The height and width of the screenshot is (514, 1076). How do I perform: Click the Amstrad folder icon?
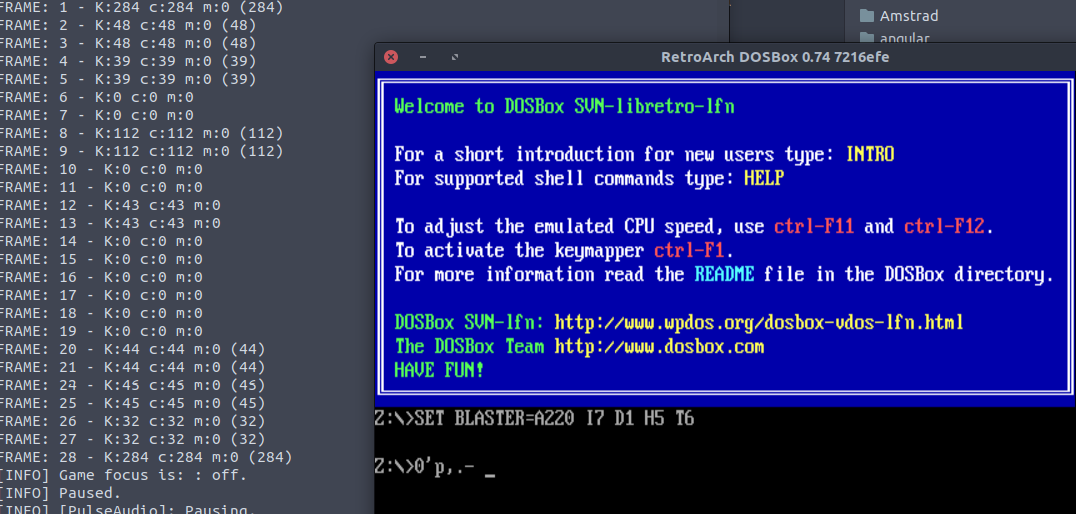(867, 15)
